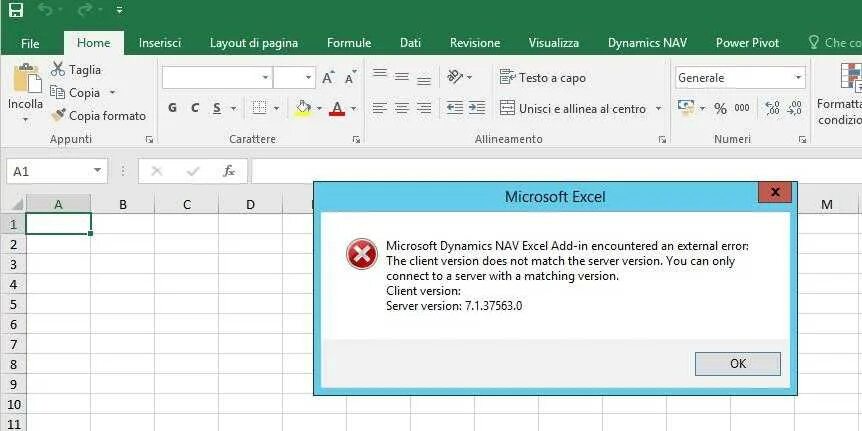Click Taglia scissors button

[x=76, y=70]
